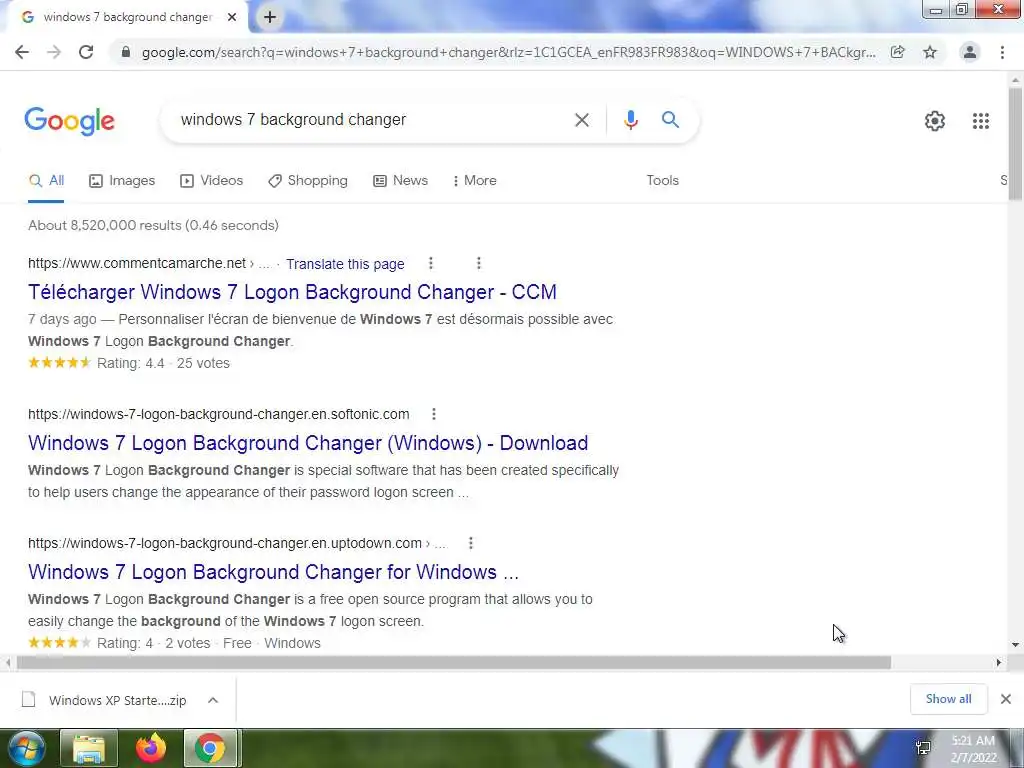Click the softonic.com URL text
This screenshot has width=1024, height=768.
coord(219,414)
